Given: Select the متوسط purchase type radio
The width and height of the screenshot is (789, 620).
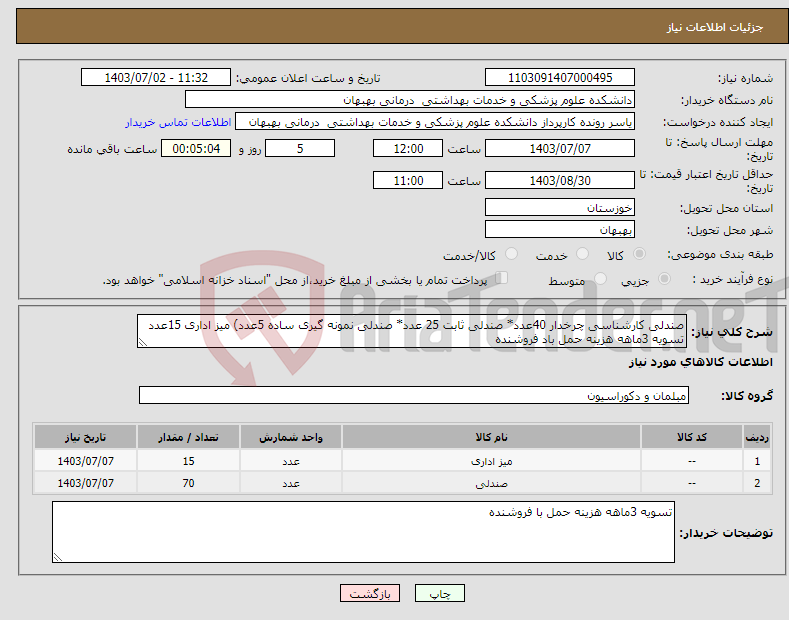Looking at the screenshot, I should coord(600,279).
